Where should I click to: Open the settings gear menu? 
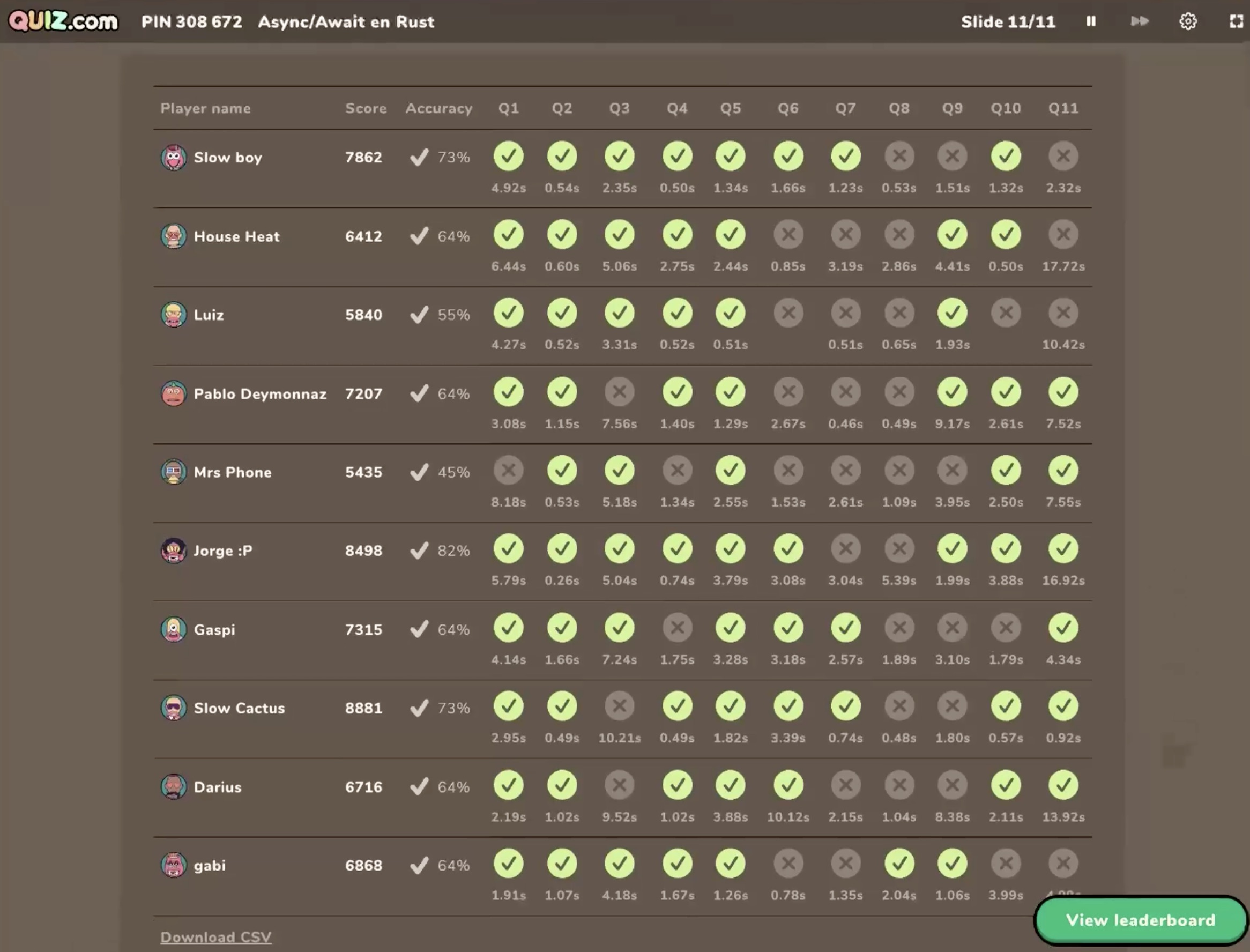pos(1188,21)
